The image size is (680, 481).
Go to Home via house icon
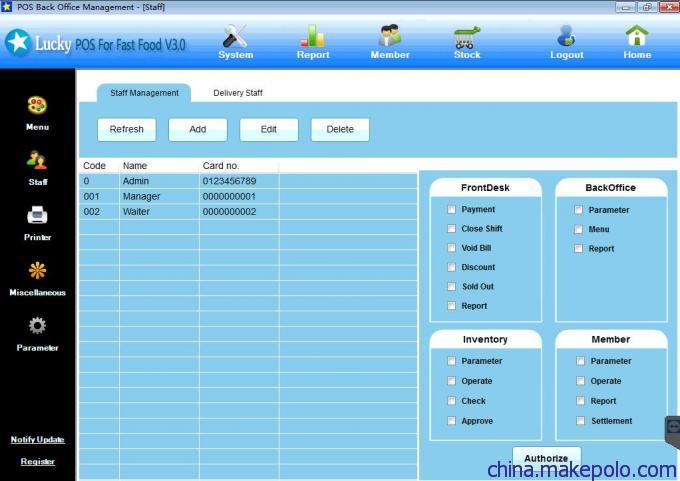637,36
